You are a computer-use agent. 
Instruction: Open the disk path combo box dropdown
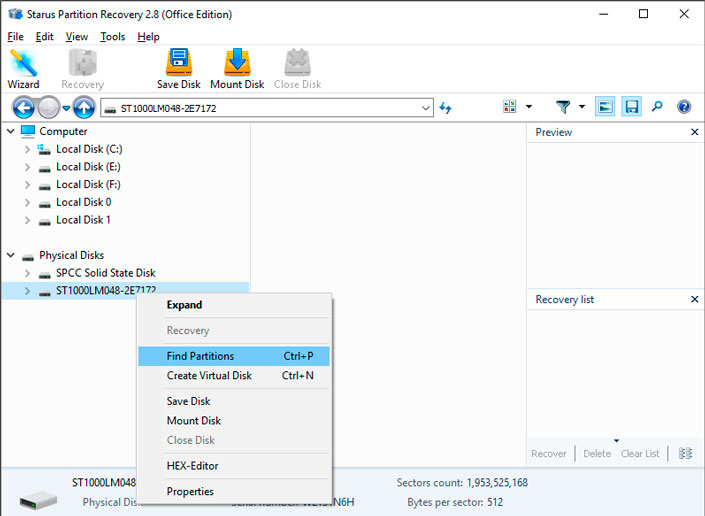tap(425, 108)
